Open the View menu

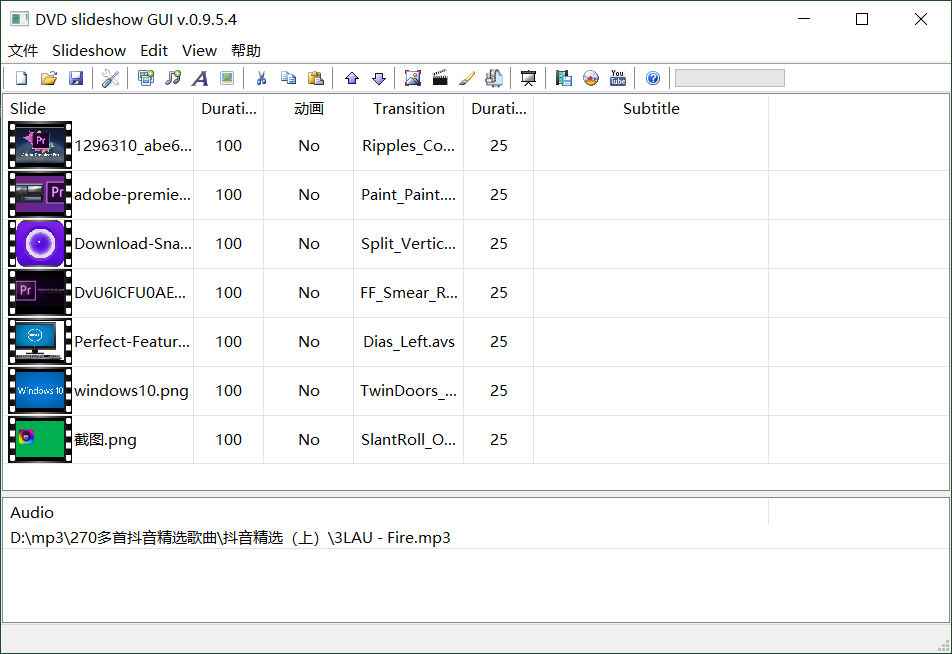pos(199,50)
